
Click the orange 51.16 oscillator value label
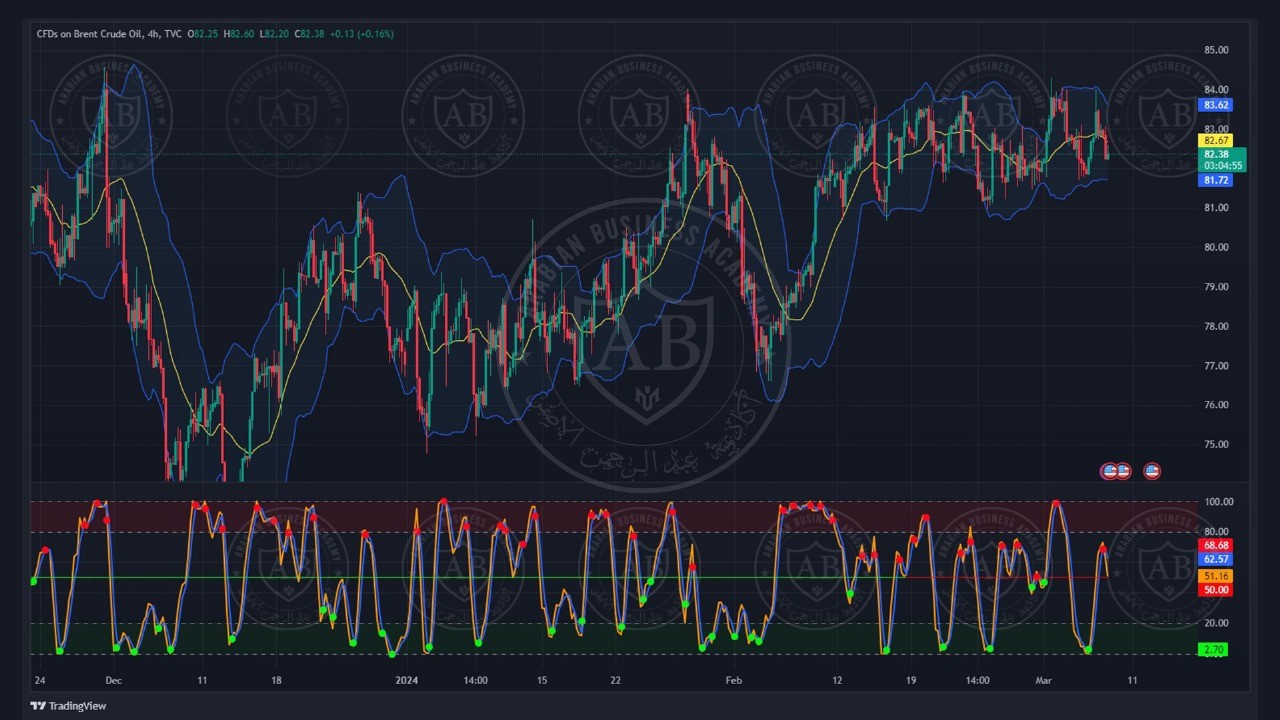tap(1216, 577)
